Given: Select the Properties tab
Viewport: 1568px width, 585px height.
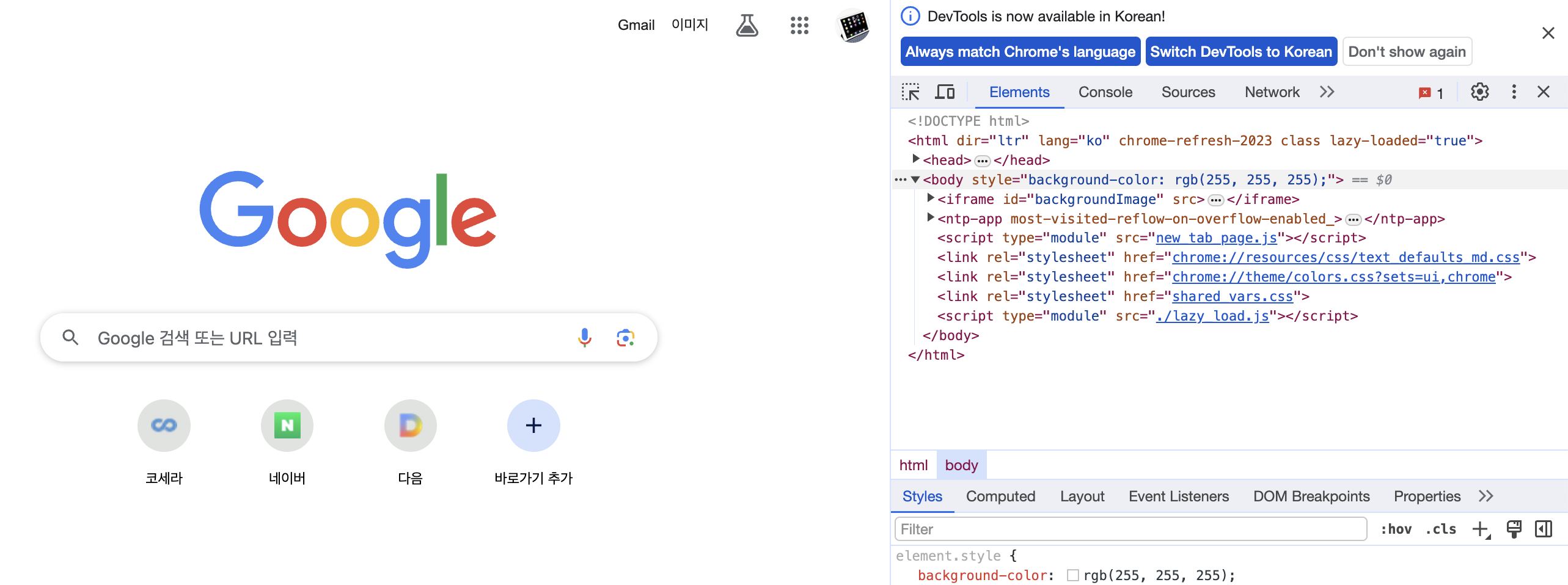Looking at the screenshot, I should pyautogui.click(x=1427, y=496).
